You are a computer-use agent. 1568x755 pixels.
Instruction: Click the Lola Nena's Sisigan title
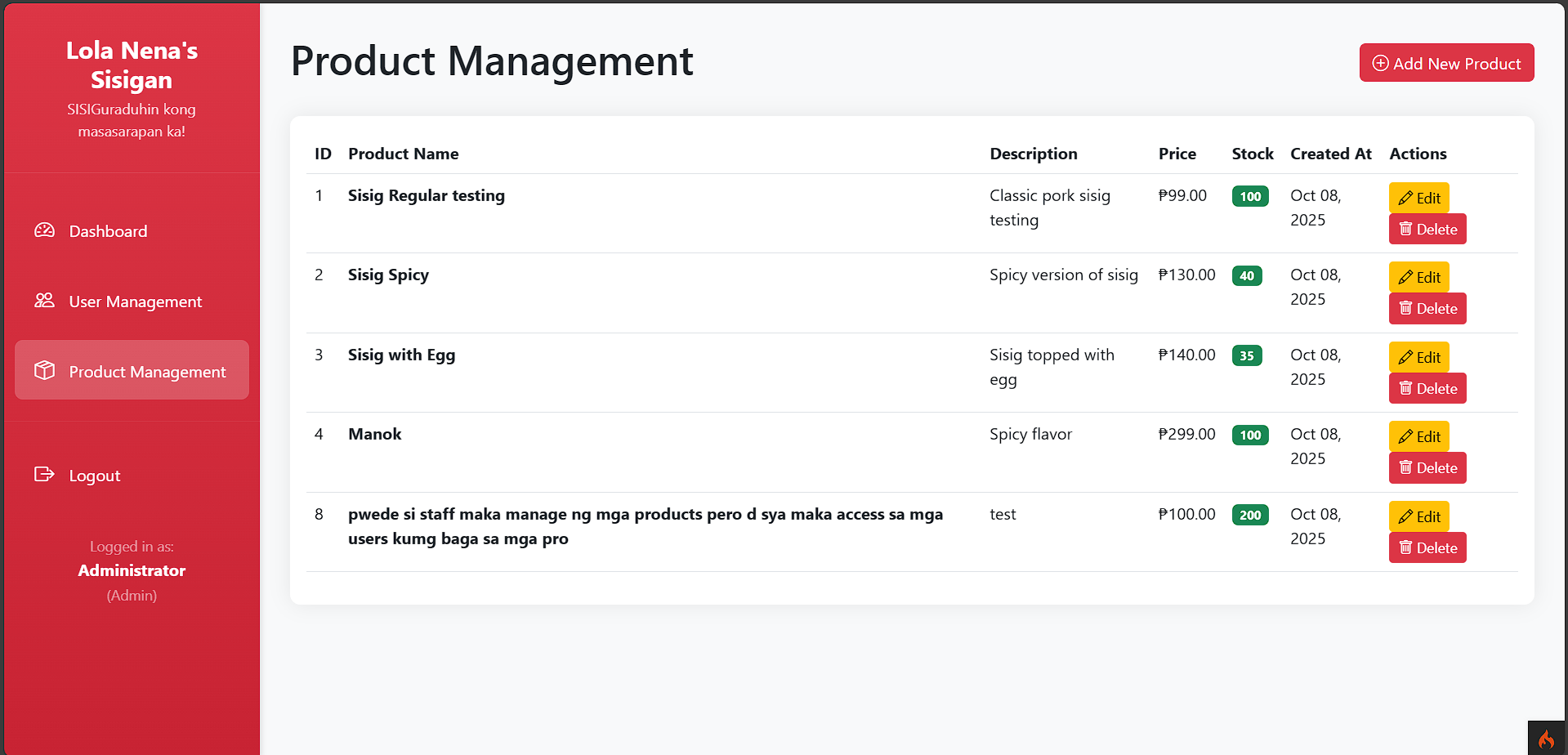pos(132,65)
